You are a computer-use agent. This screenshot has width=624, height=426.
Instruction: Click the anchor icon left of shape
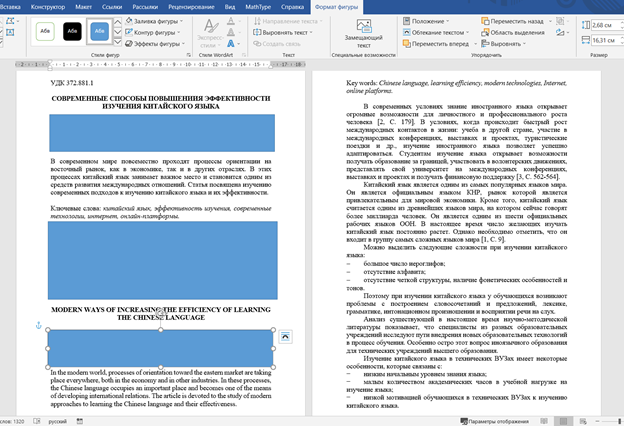[39, 326]
